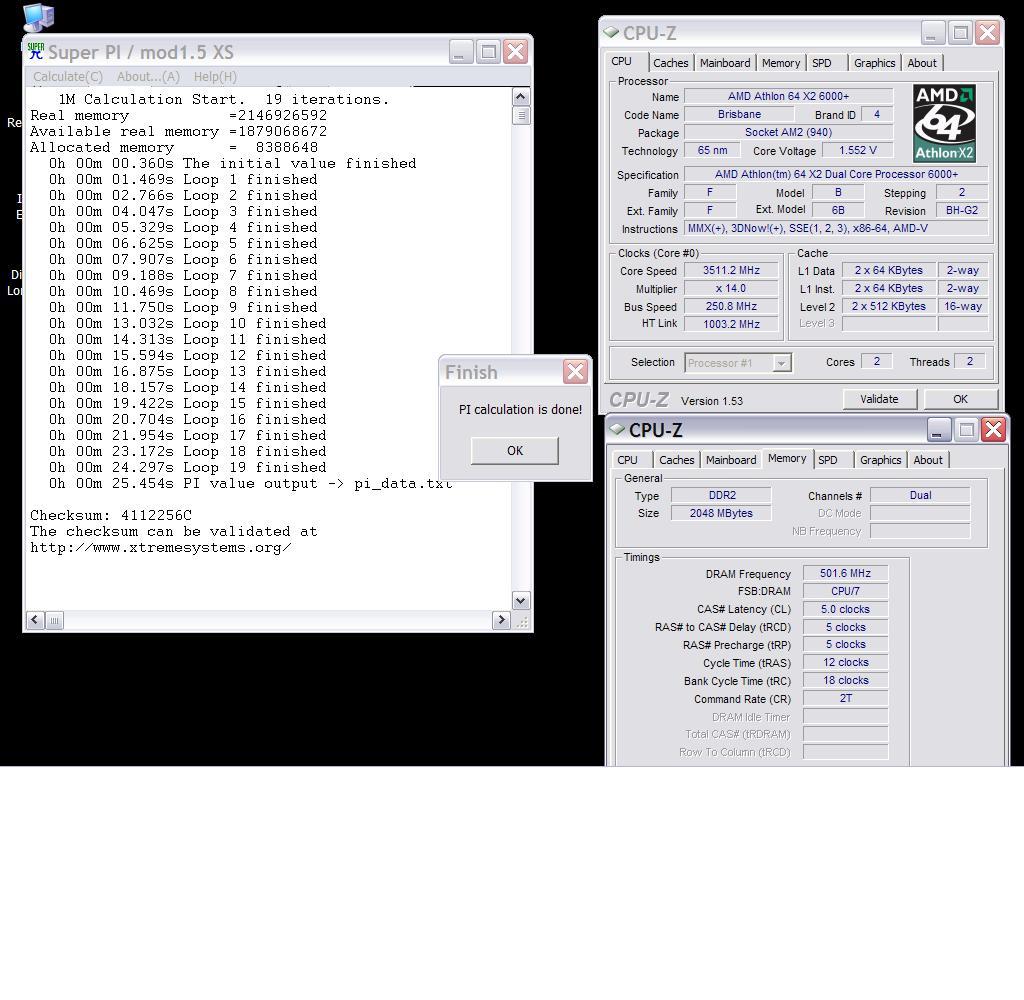Click the Super PI horizontal scrollbar thumb
Viewport: 1024px width, 1000px height.
[x=55, y=621]
